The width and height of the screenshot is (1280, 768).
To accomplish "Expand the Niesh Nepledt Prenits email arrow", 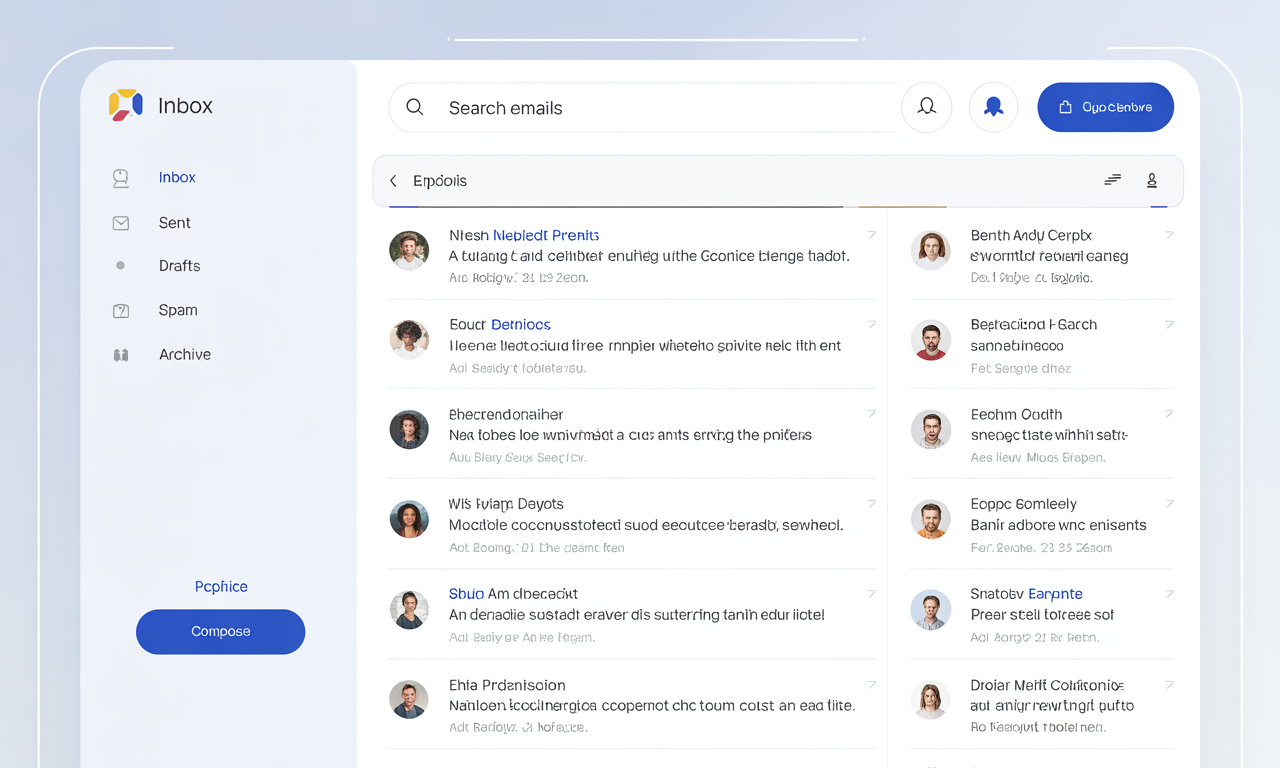I will click(x=871, y=235).
